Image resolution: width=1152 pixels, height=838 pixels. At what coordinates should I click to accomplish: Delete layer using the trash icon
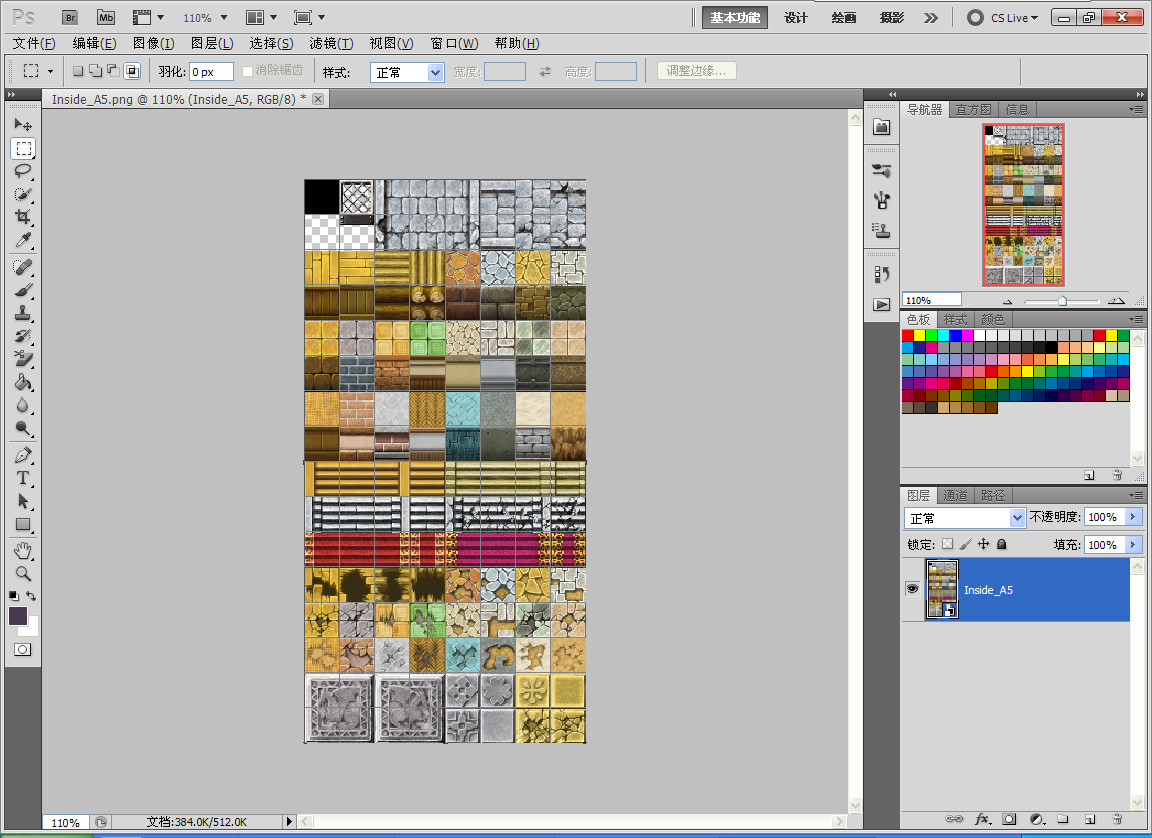[x=1117, y=819]
